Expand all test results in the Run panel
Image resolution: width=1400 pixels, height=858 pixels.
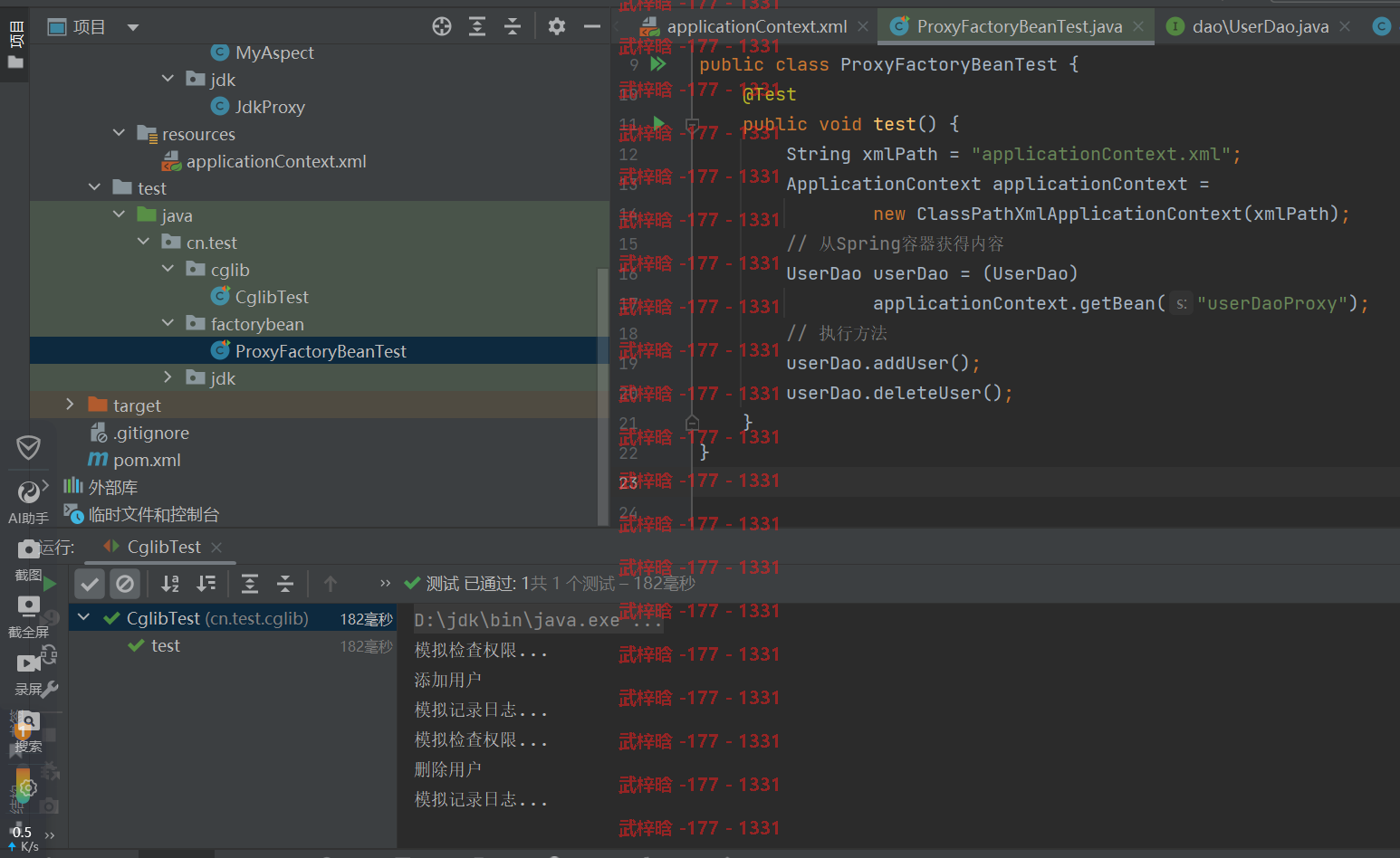[x=250, y=584]
